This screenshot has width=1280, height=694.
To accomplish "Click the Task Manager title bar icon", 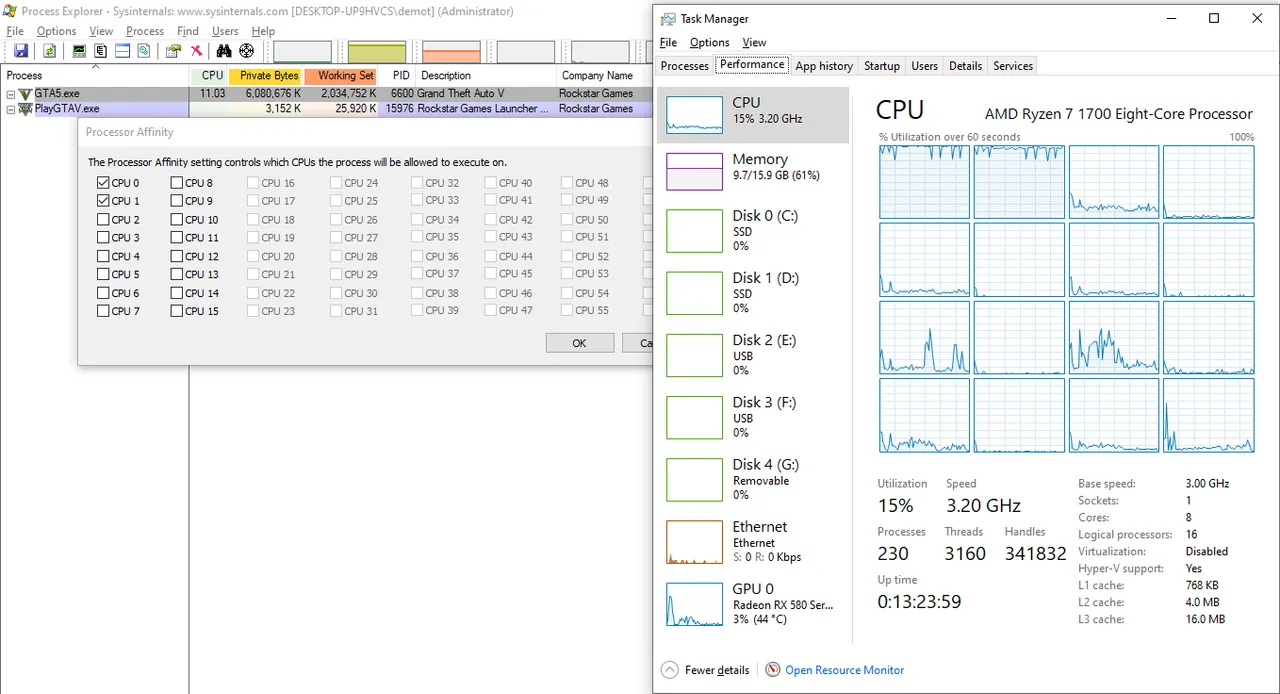I will (669, 19).
